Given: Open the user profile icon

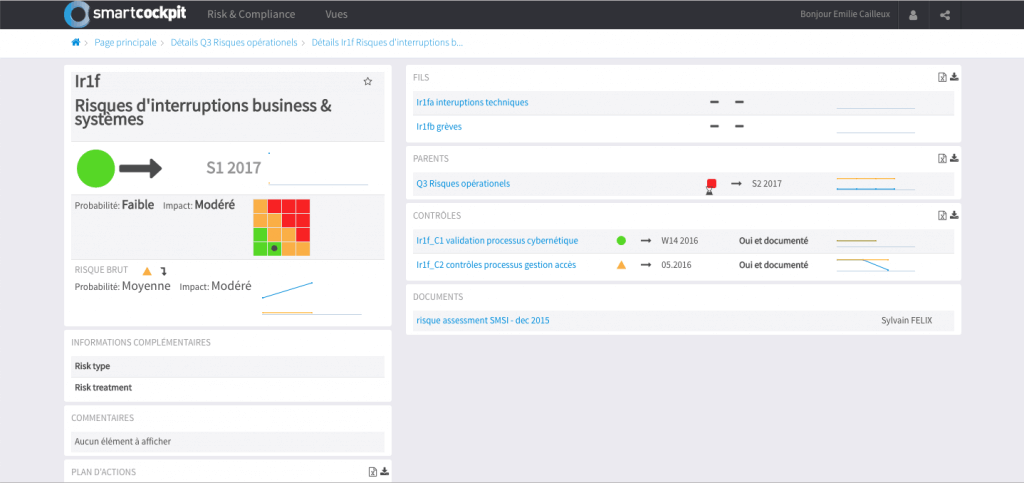Looking at the screenshot, I should tap(913, 14).
